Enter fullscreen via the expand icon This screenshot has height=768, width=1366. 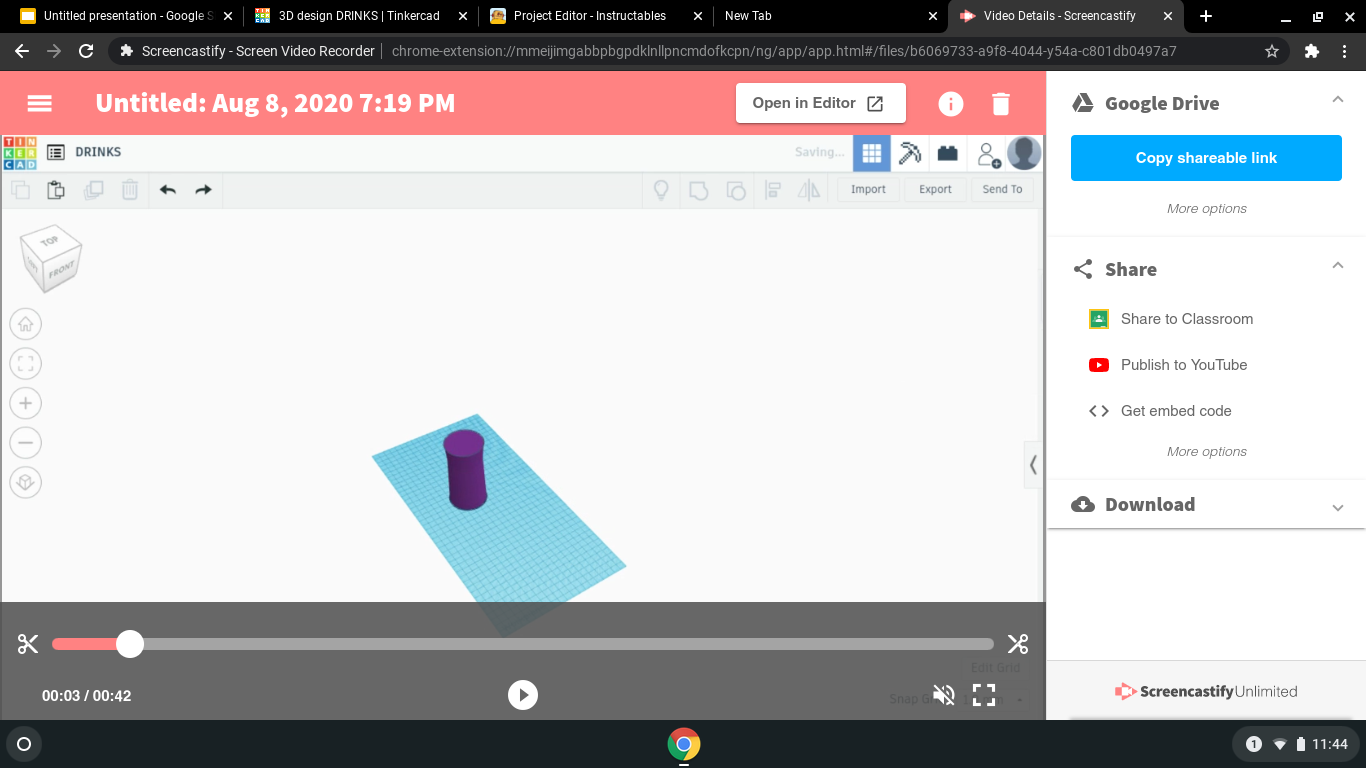984,694
